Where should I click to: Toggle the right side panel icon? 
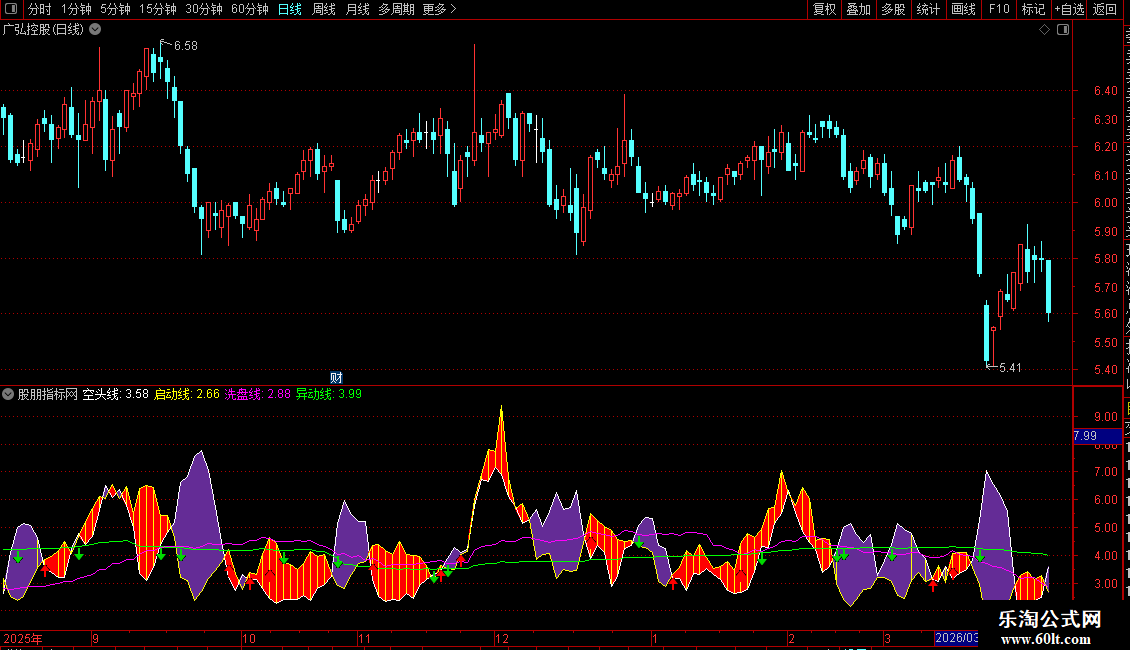(x=1063, y=30)
